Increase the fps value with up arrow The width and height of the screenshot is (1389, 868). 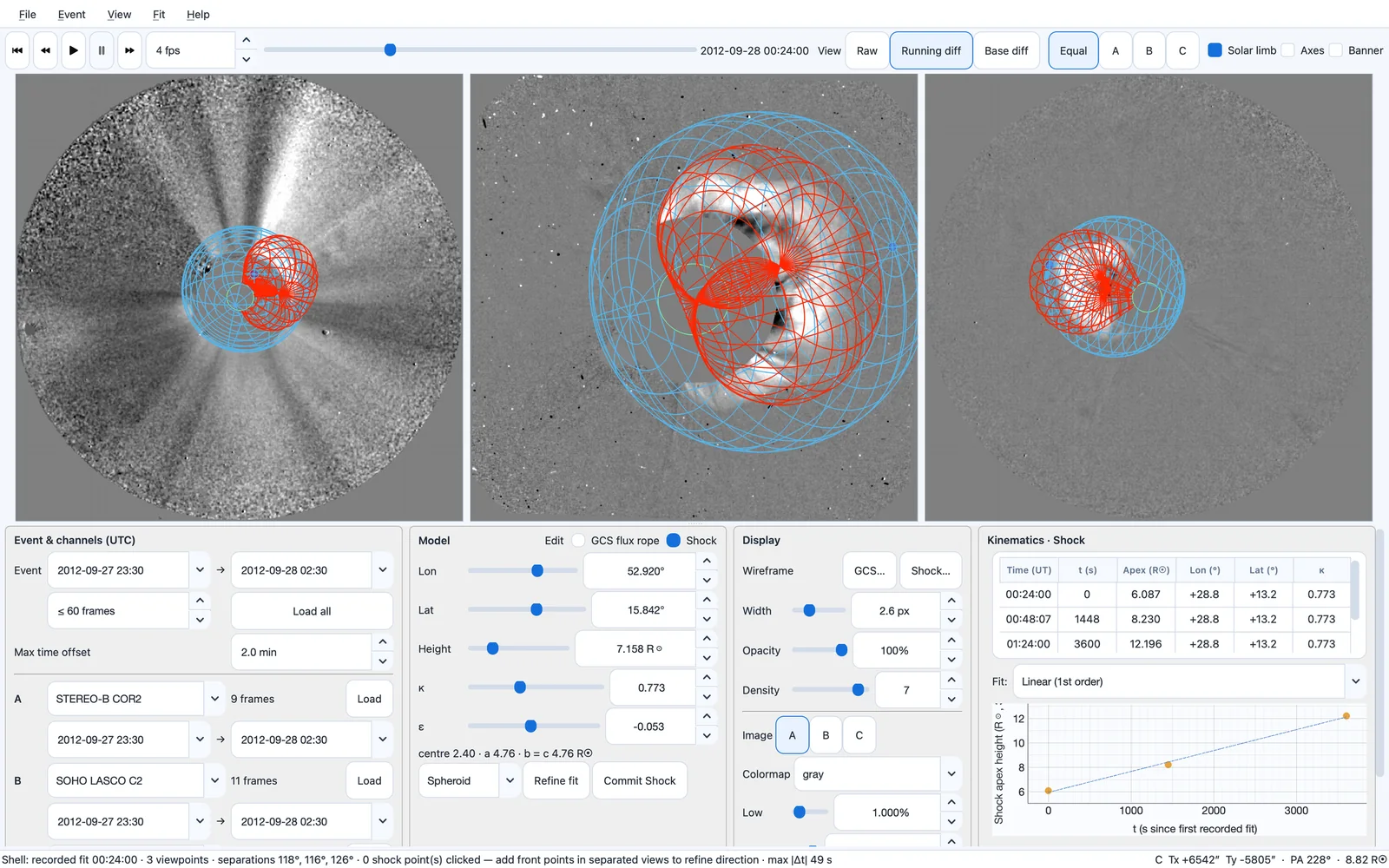point(247,40)
